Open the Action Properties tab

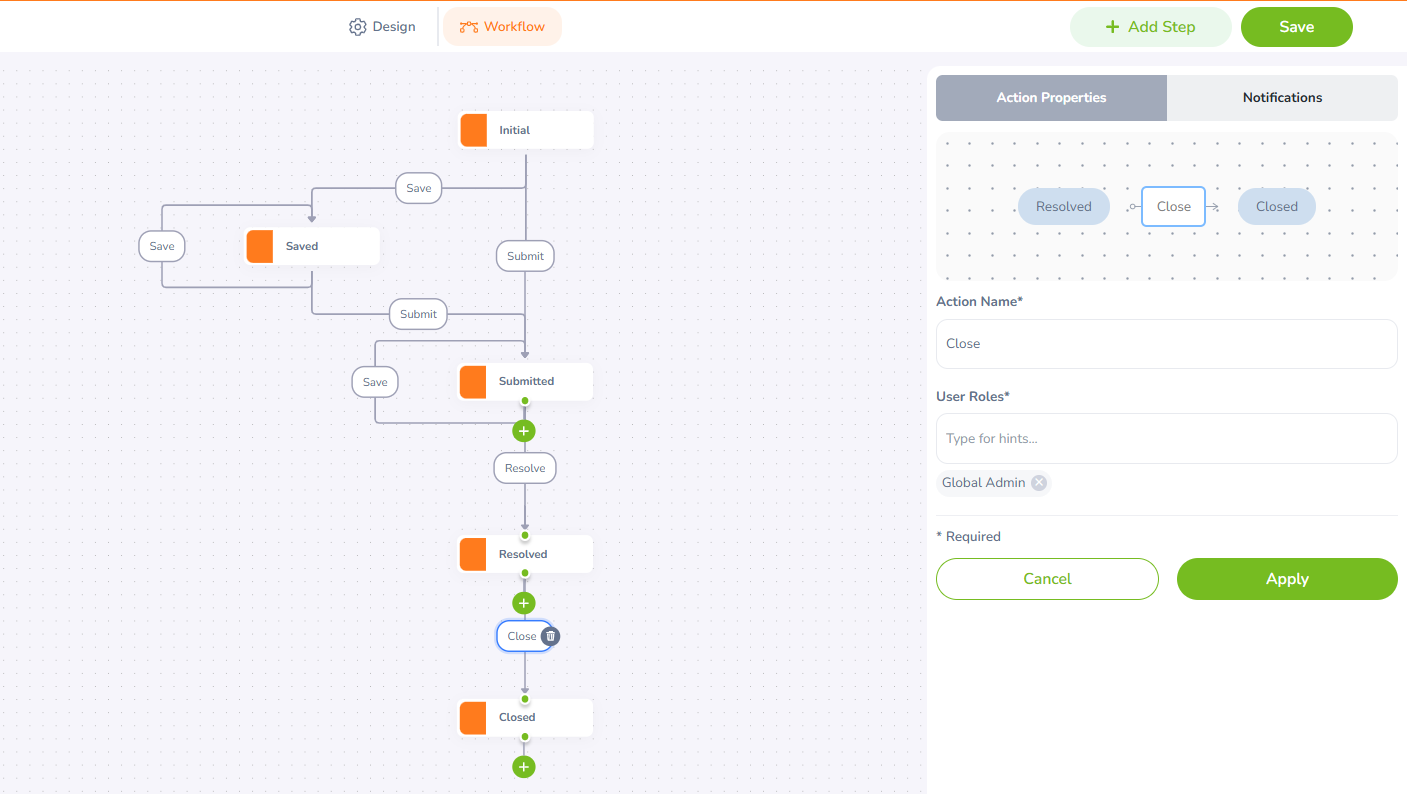click(x=1051, y=98)
